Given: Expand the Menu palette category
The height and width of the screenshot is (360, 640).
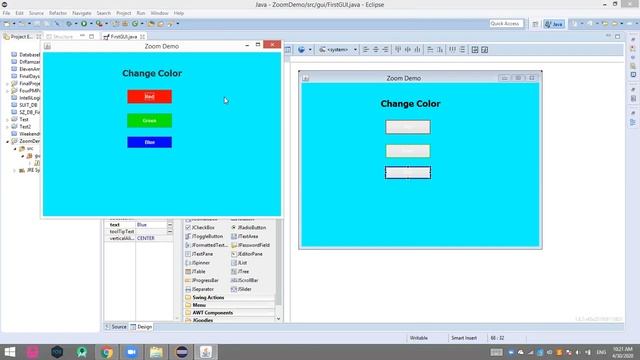Looking at the screenshot, I should [x=229, y=305].
